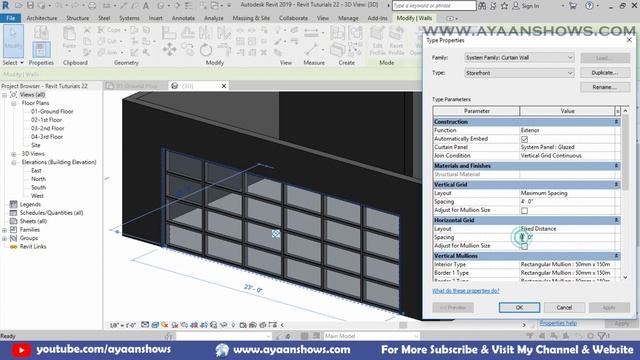Screen dimensions: 640x360
Task: Open the Properties palette button
Action: (41, 49)
